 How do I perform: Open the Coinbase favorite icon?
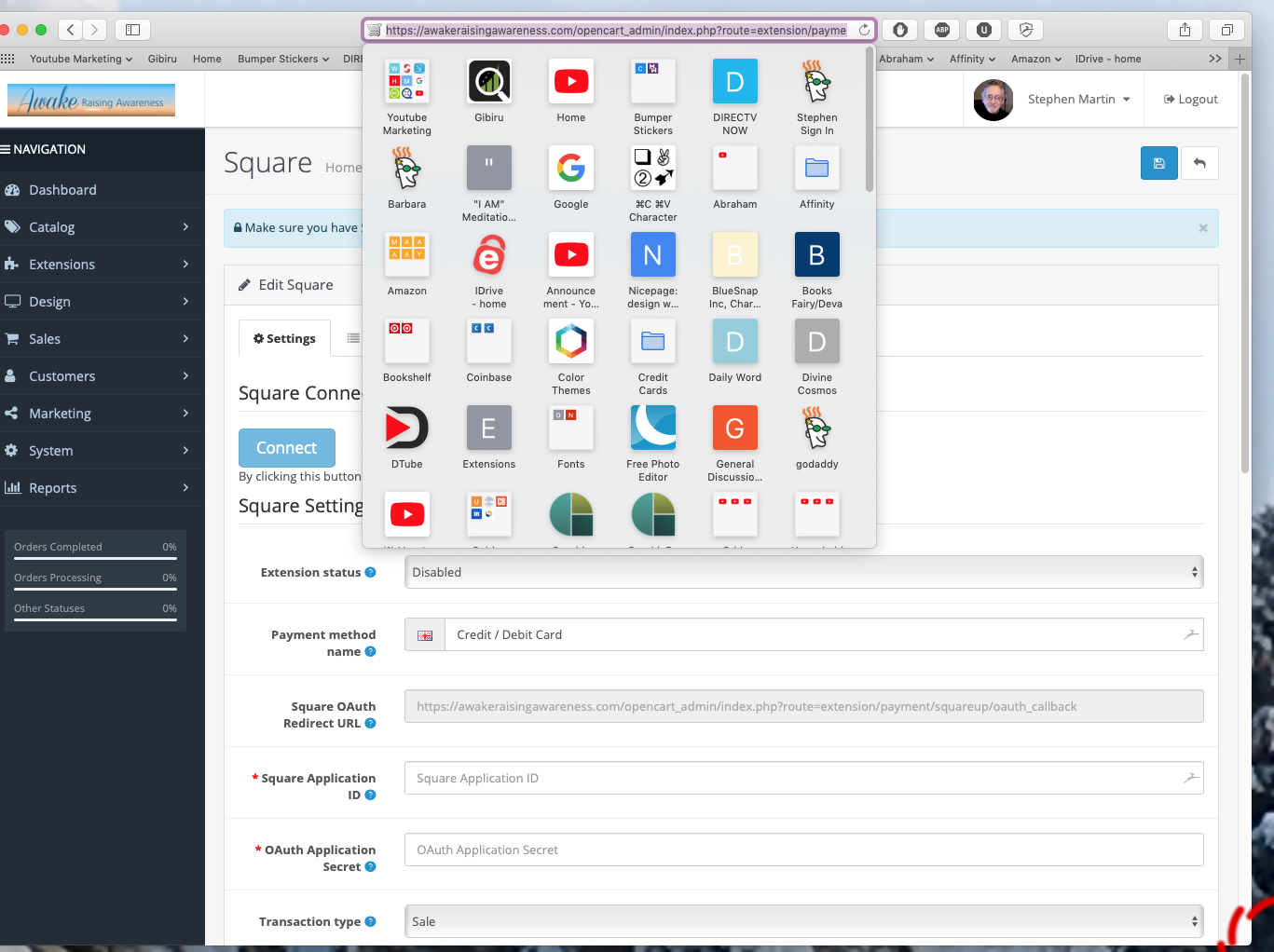(x=489, y=342)
